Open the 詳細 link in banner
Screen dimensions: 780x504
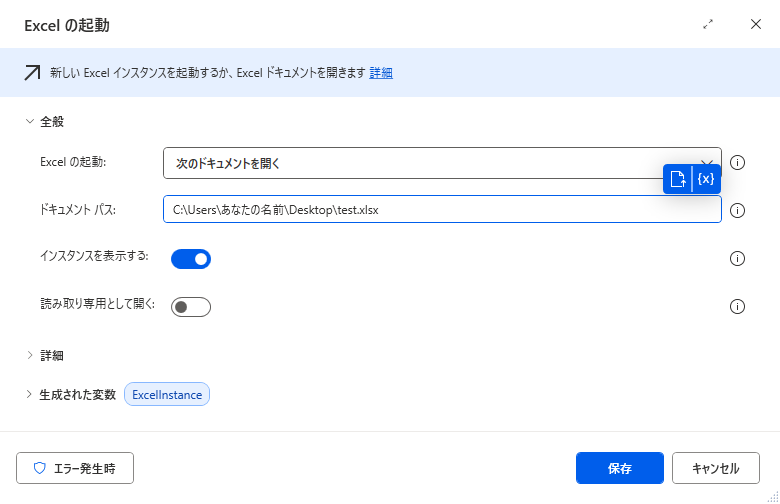click(x=381, y=73)
